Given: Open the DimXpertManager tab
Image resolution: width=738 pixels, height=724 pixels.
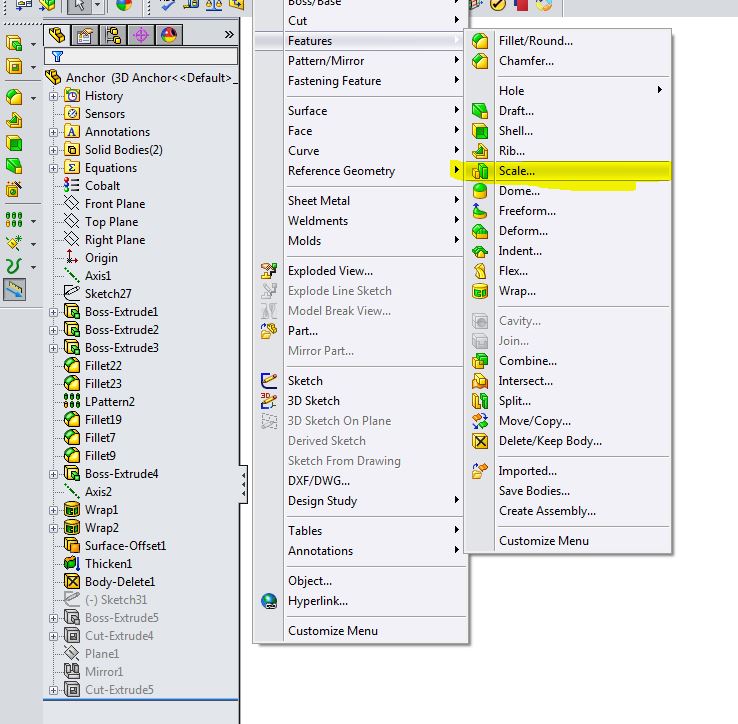Looking at the screenshot, I should tap(141, 35).
